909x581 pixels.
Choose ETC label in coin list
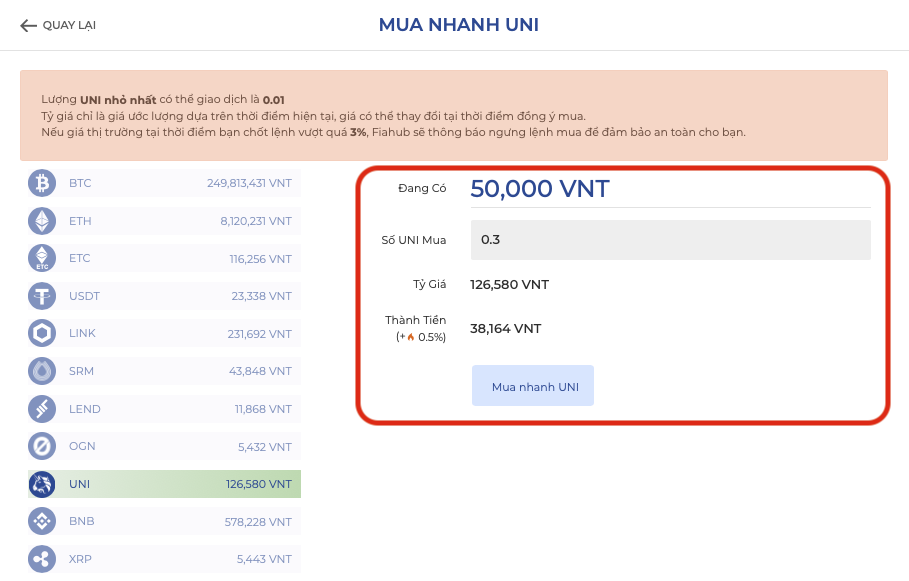click(79, 259)
